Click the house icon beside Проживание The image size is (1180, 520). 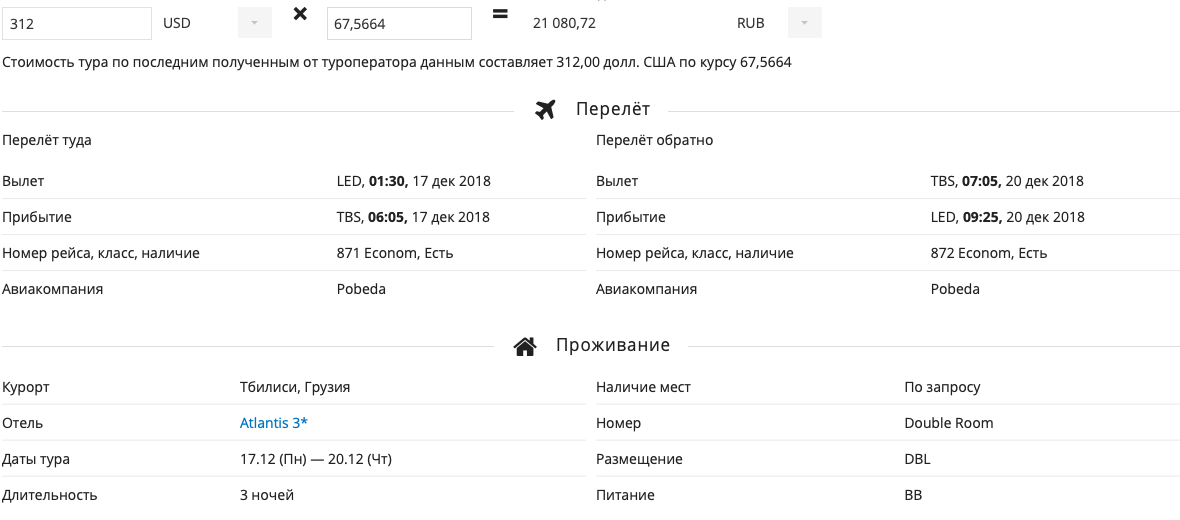pyautogui.click(x=525, y=346)
